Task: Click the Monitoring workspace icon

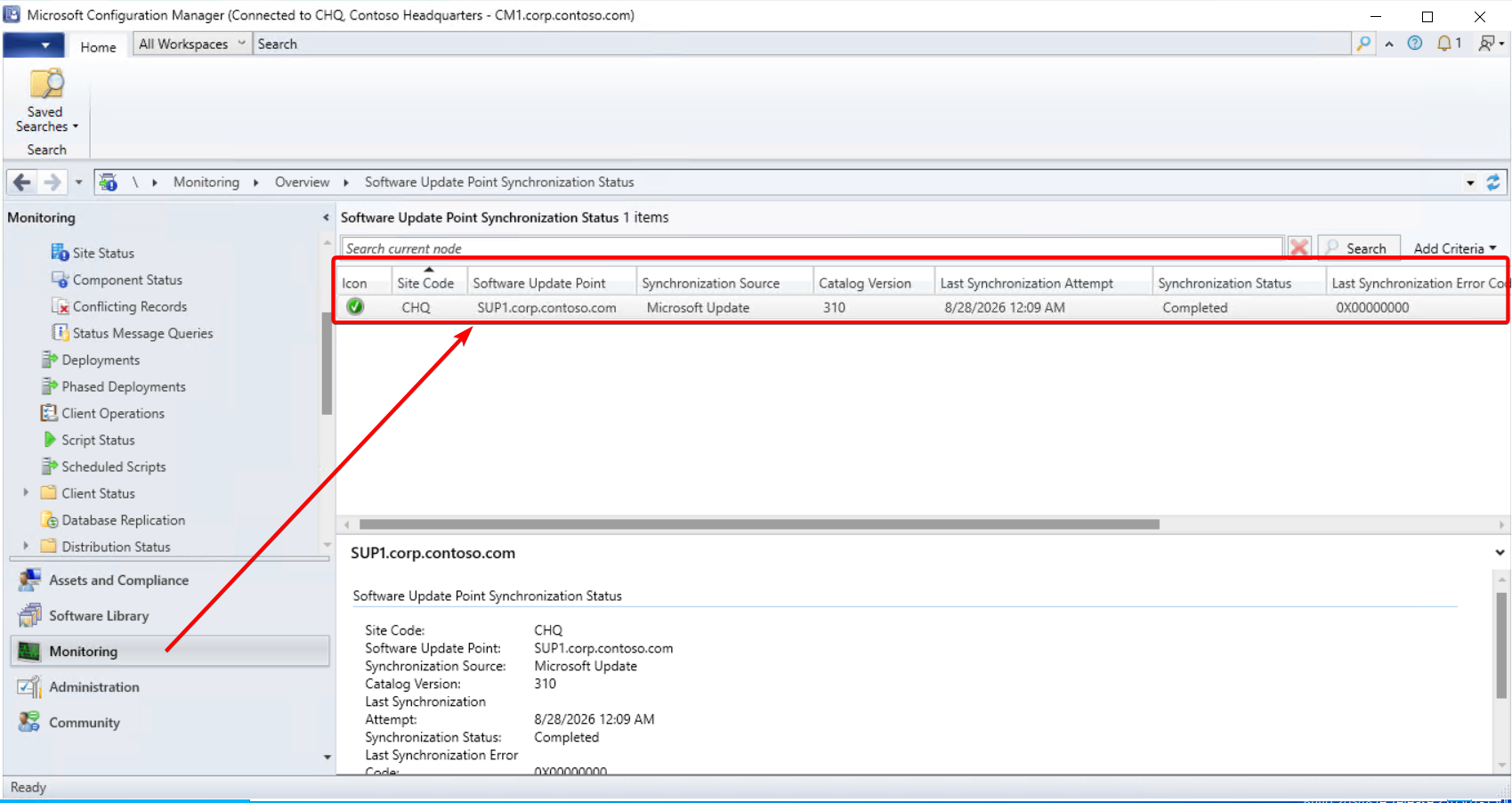Action: (29, 652)
